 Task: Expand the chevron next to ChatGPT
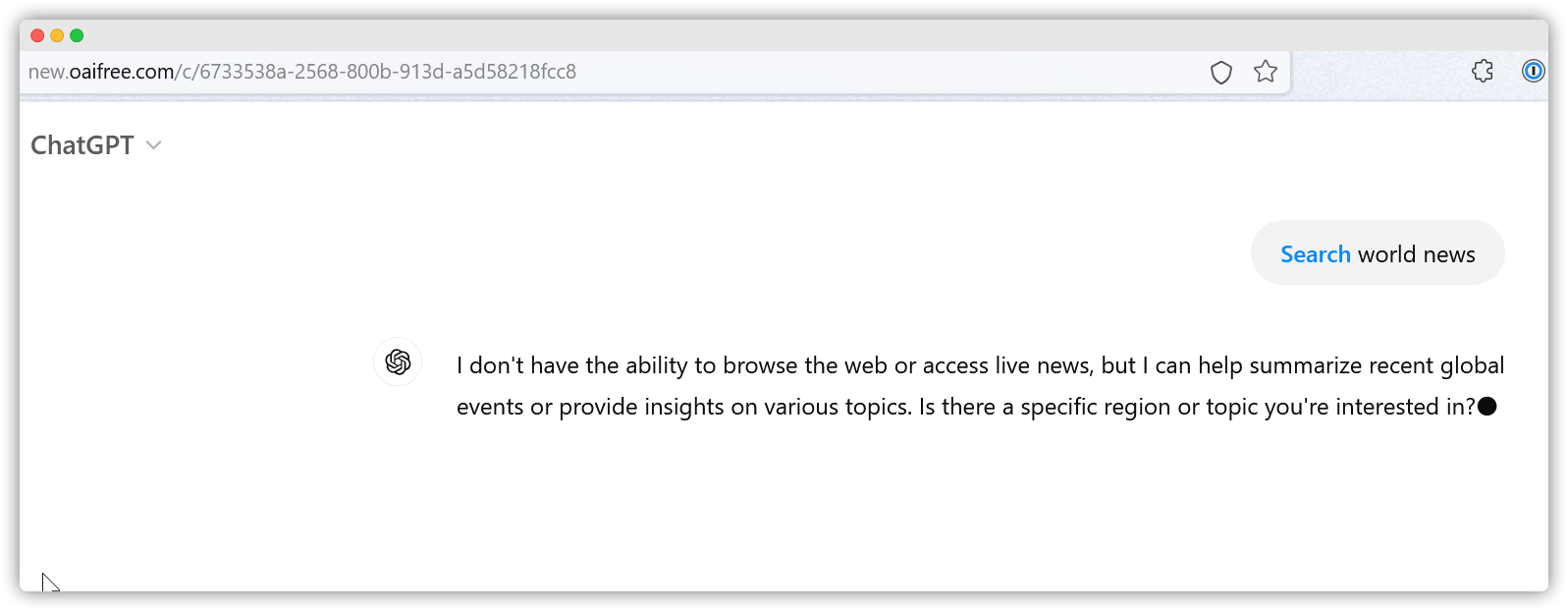point(153,145)
